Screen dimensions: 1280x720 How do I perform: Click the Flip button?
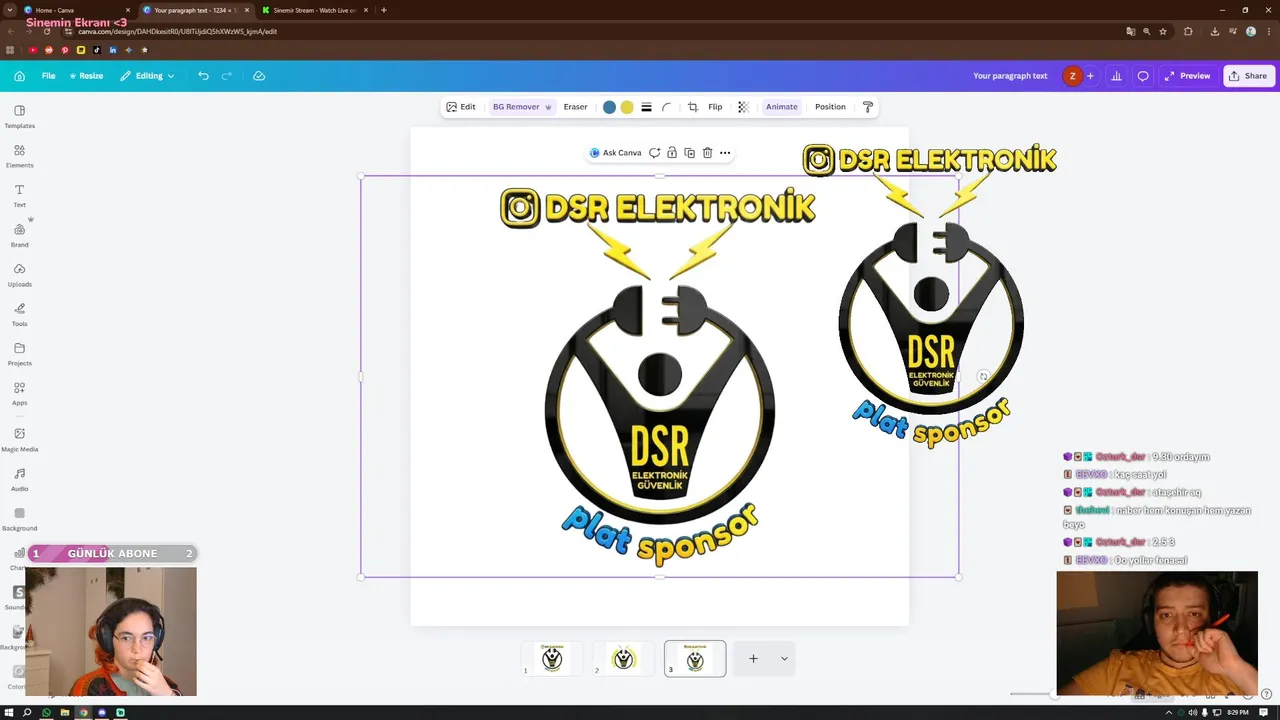pos(715,107)
